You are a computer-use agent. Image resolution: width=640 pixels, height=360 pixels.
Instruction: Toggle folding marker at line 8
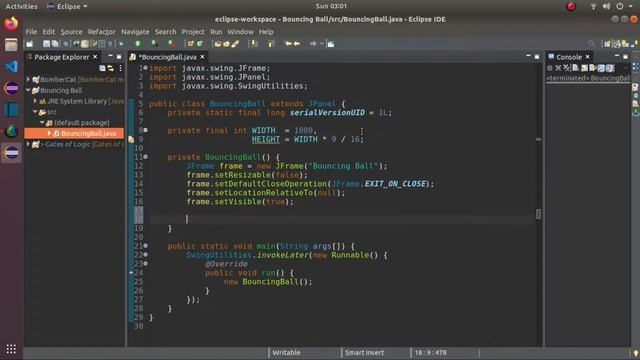146,130
